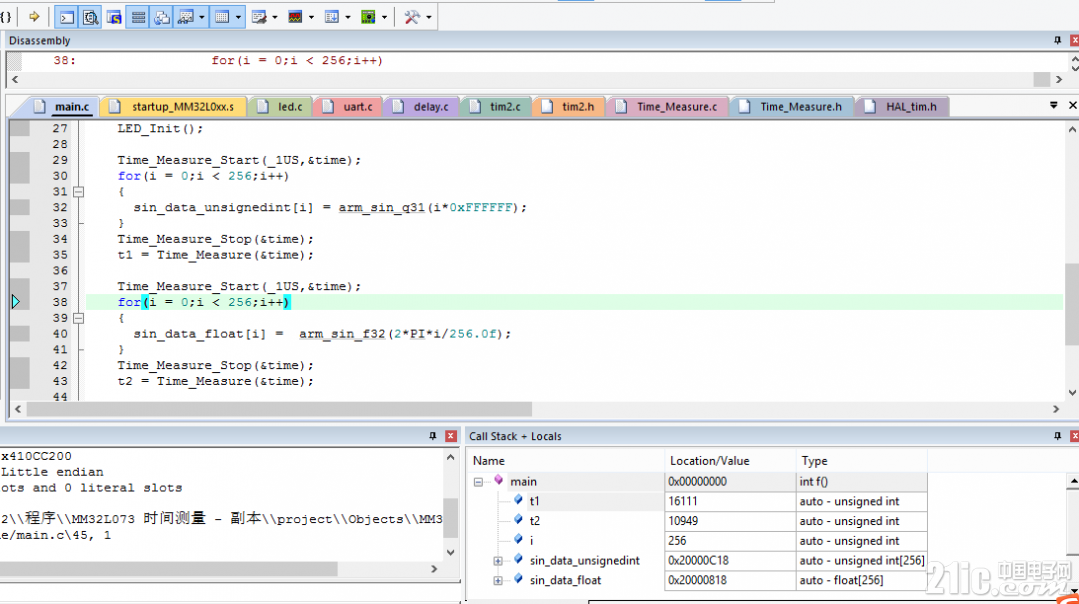Toggle the pin on the Disassembly panel

tap(1058, 41)
